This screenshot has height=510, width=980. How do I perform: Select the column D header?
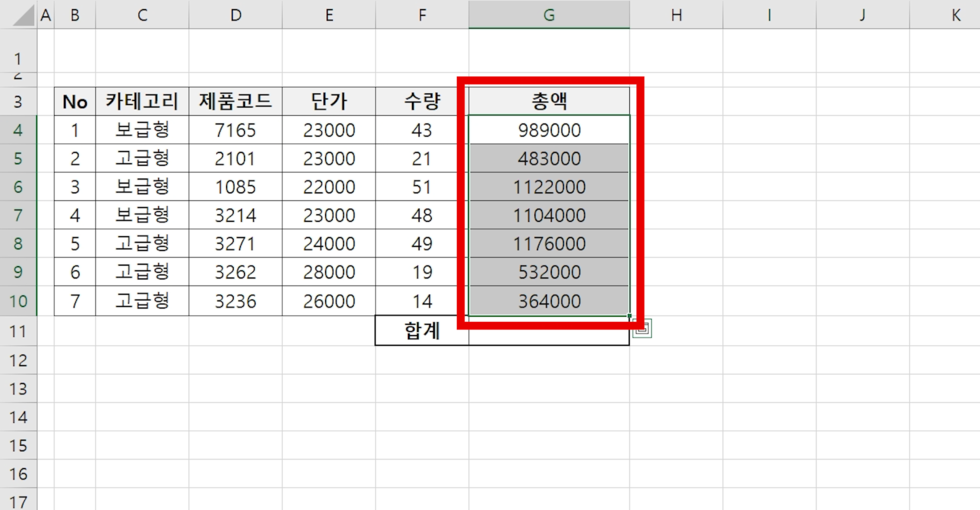pos(235,15)
